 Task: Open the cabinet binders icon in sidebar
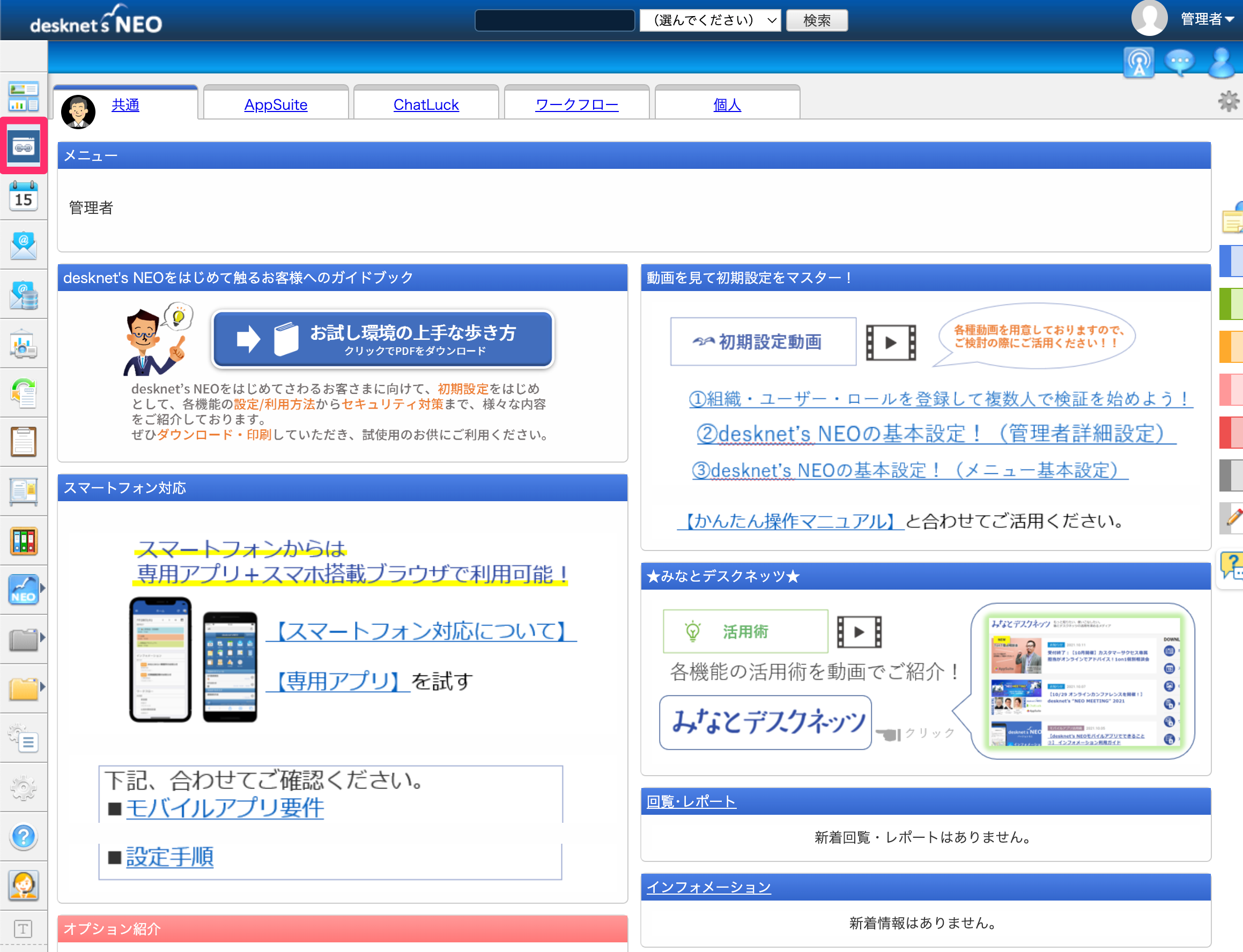pyautogui.click(x=23, y=541)
